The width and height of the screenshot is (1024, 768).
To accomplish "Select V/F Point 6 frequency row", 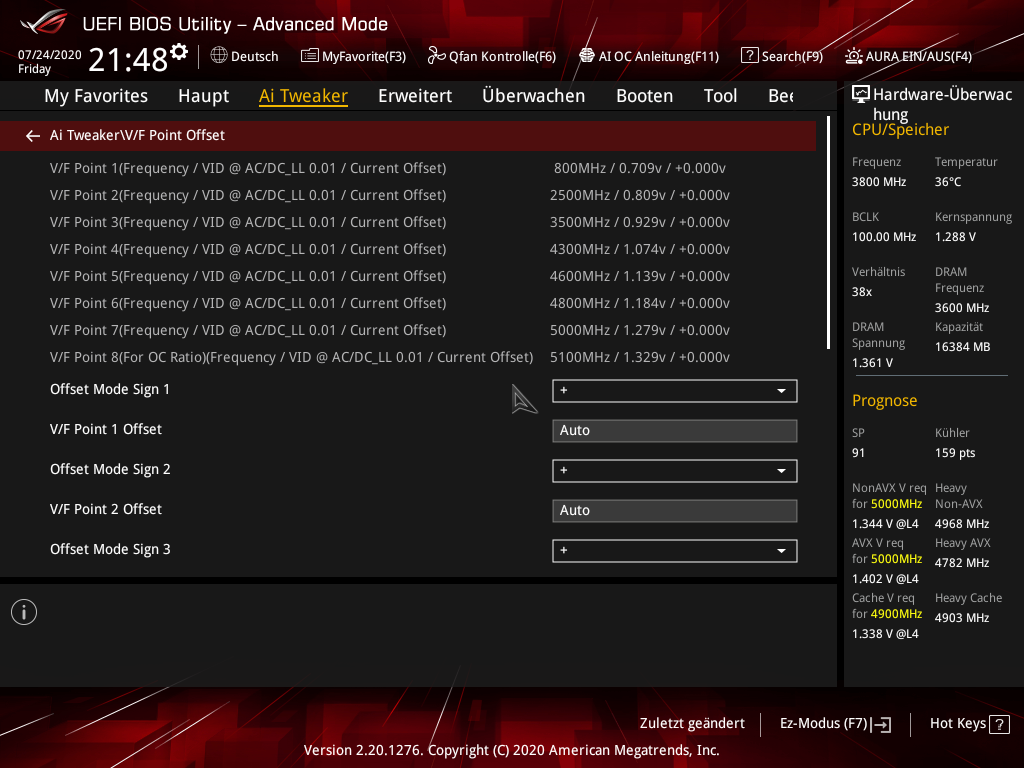I will click(408, 303).
